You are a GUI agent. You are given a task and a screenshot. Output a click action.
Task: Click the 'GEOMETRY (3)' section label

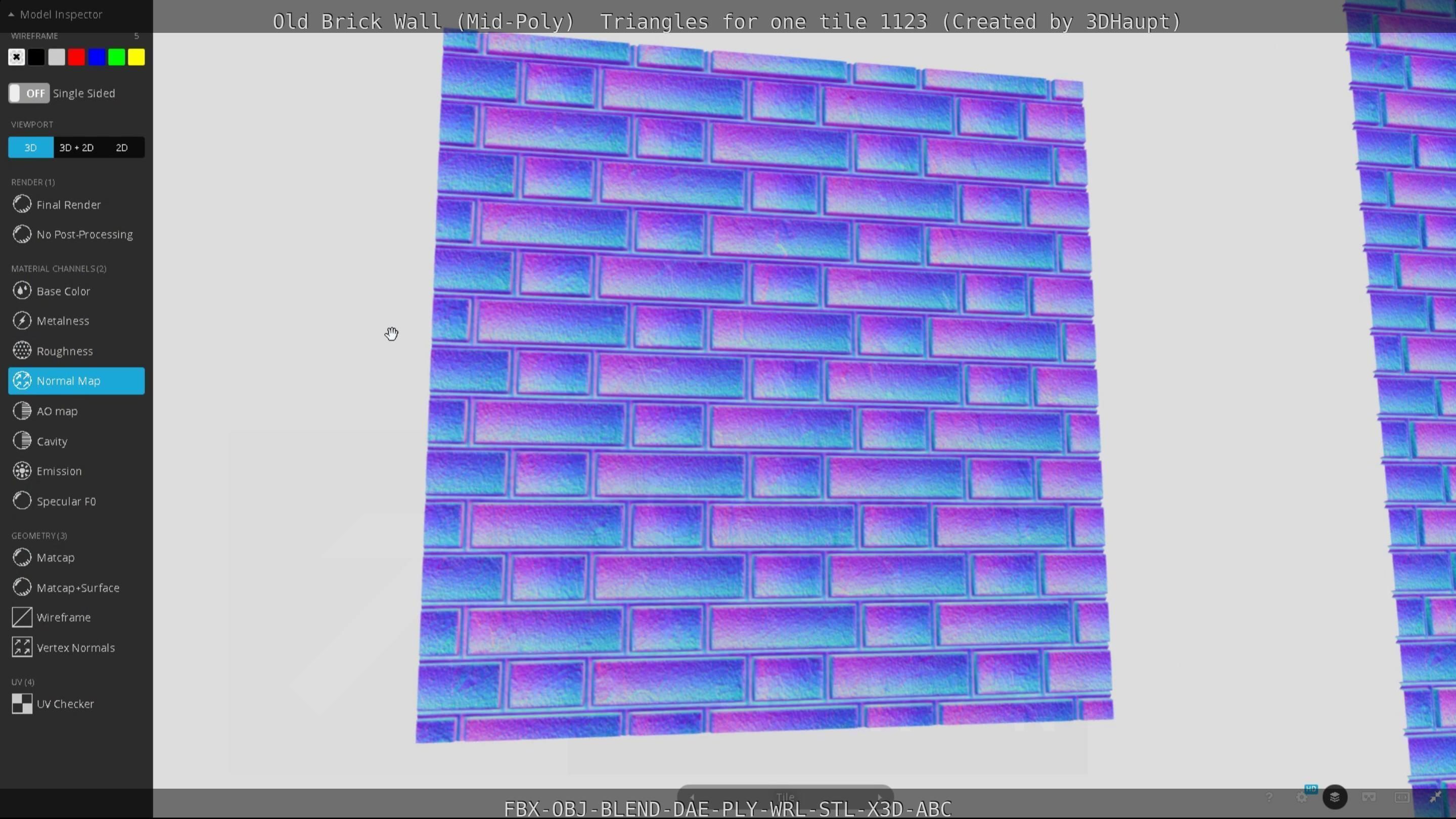click(39, 535)
